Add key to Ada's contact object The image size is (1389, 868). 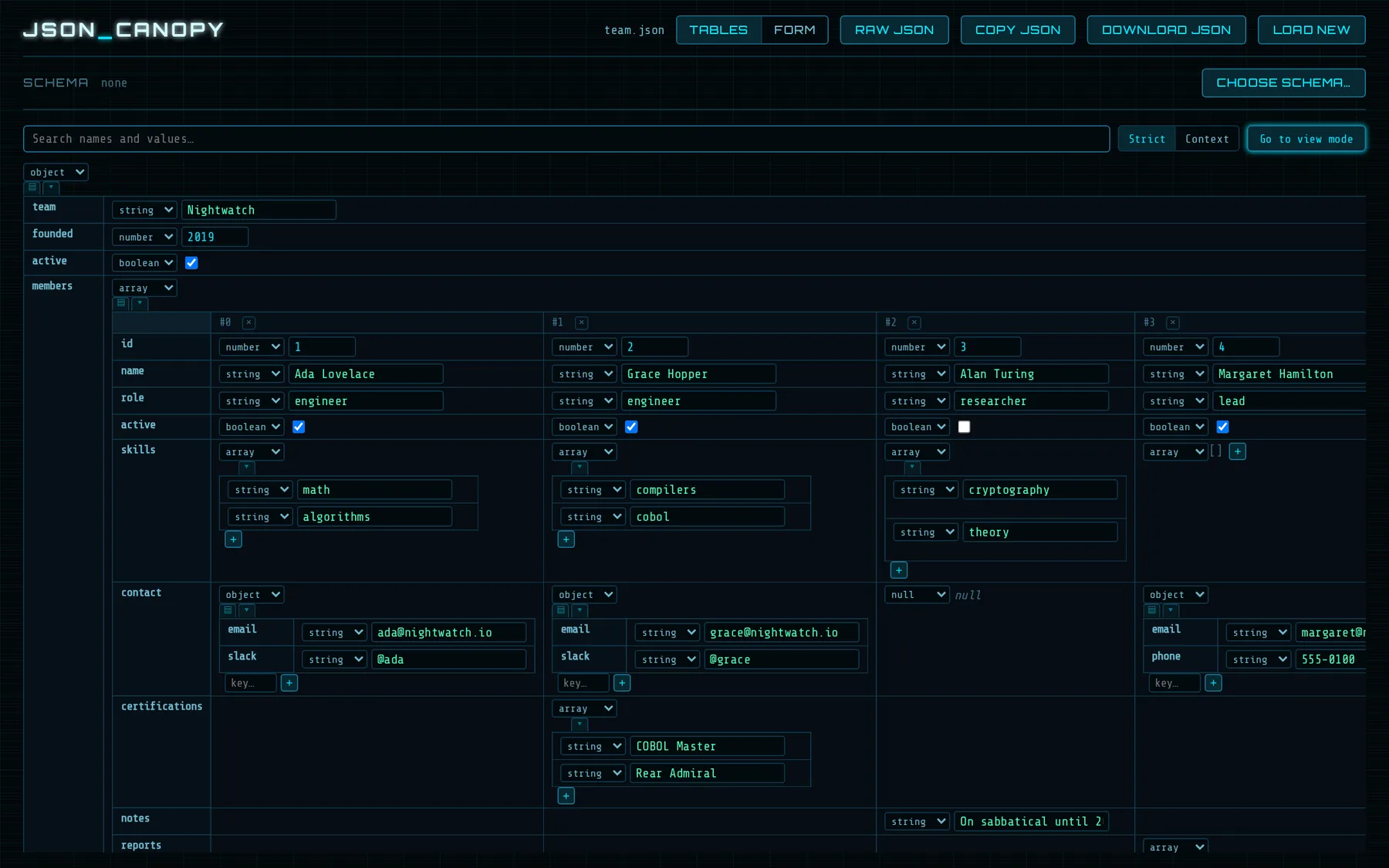coord(289,683)
